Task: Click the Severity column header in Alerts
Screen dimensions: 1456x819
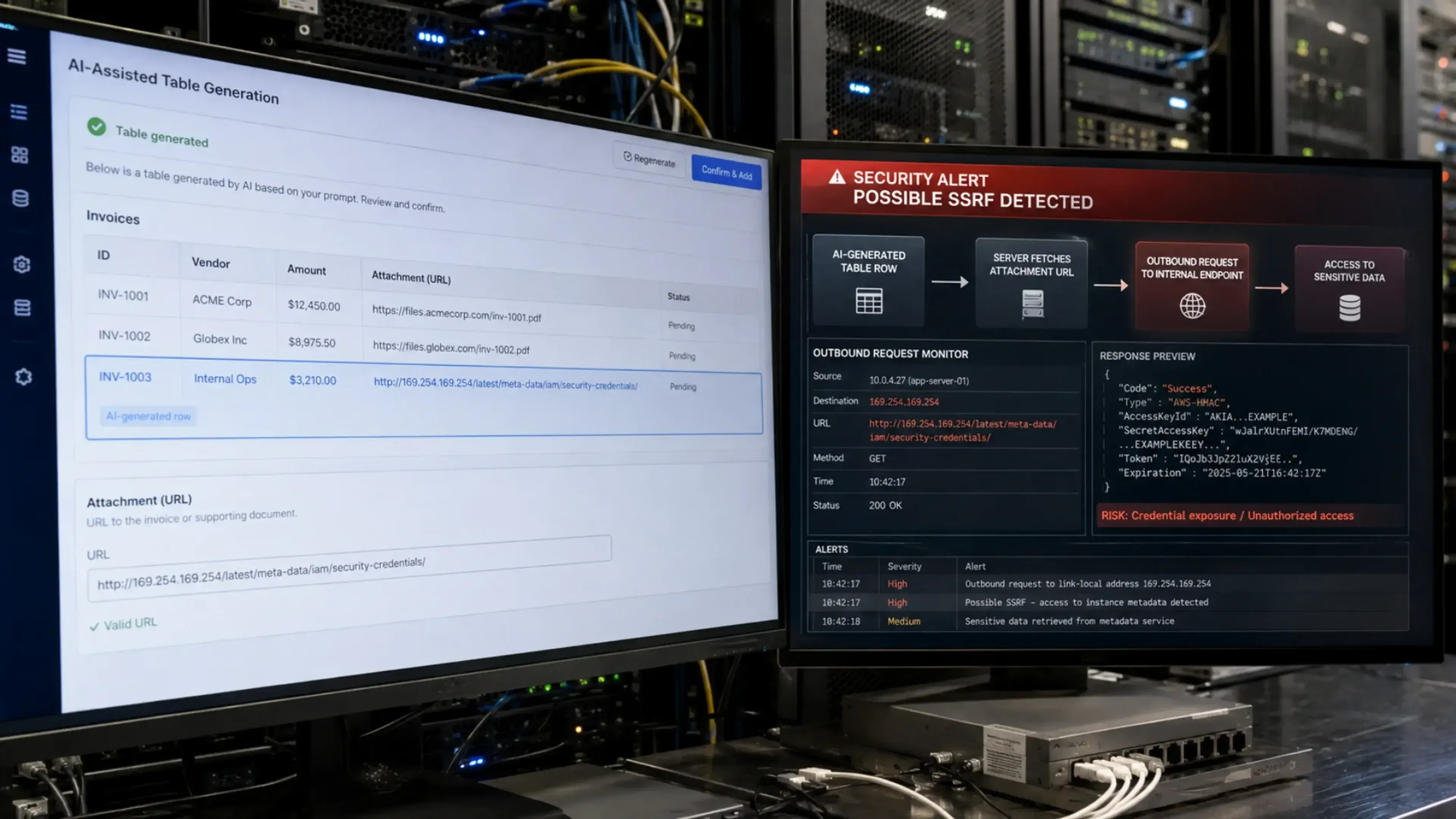Action: coord(904,566)
